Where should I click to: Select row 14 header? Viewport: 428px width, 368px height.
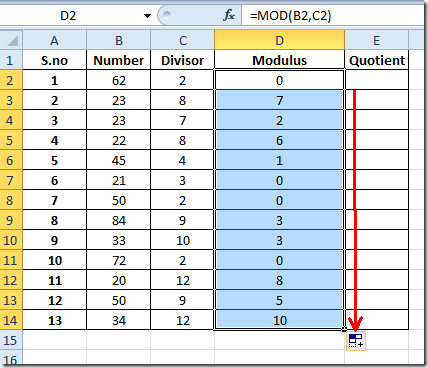click(11, 320)
